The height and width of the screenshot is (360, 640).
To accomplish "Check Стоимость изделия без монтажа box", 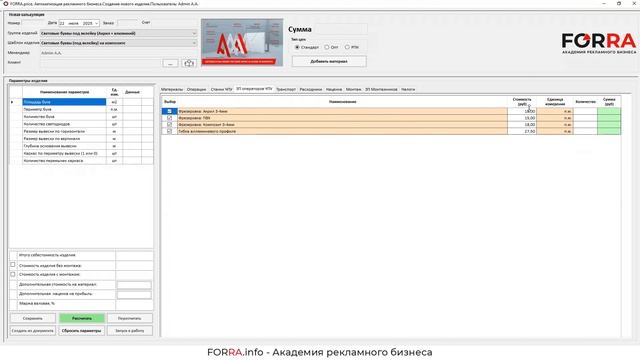I will pyautogui.click(x=13, y=265).
